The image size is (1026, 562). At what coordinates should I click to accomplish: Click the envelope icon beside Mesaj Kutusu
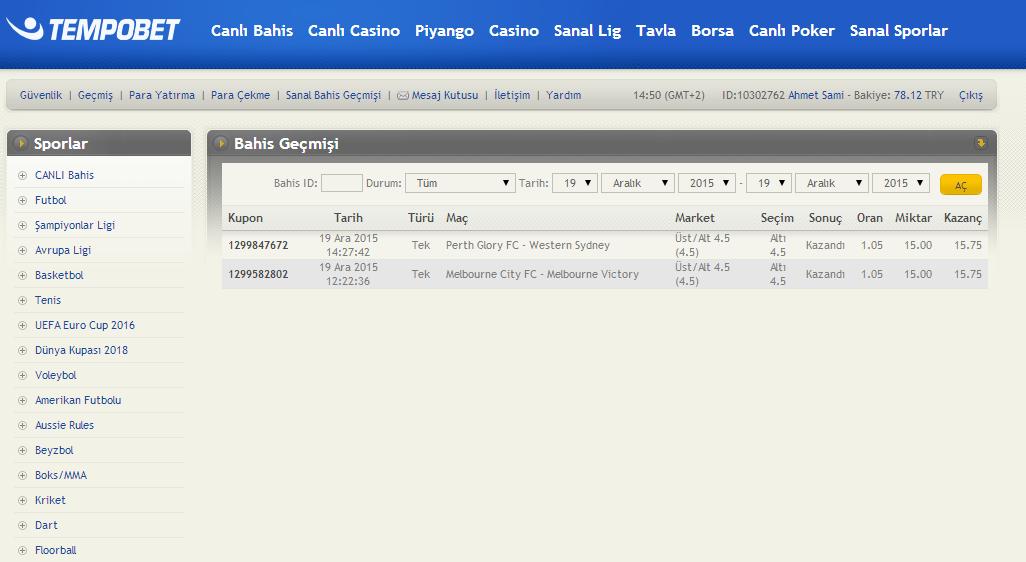403,96
